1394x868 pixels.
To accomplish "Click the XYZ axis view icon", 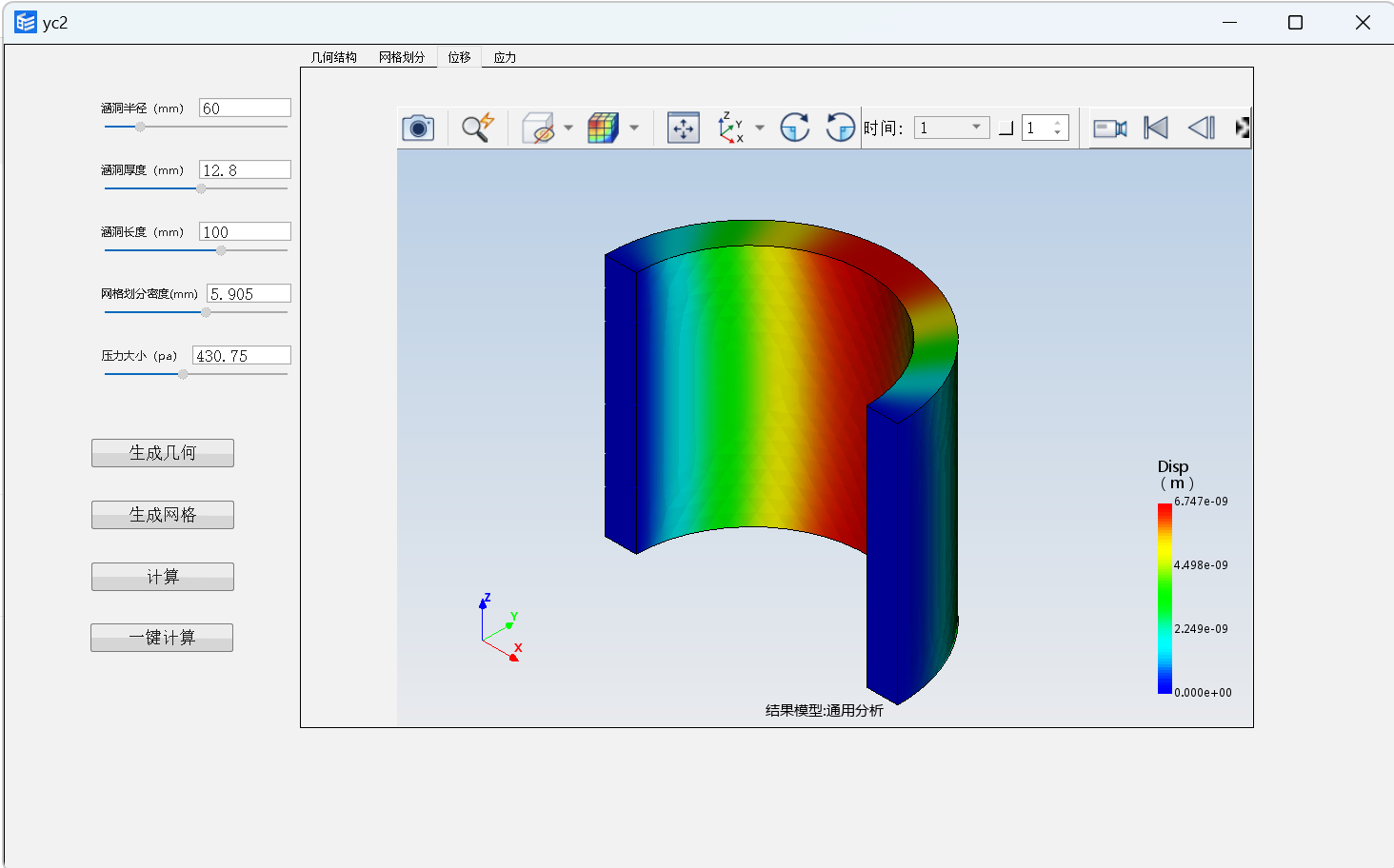I will coord(730,128).
